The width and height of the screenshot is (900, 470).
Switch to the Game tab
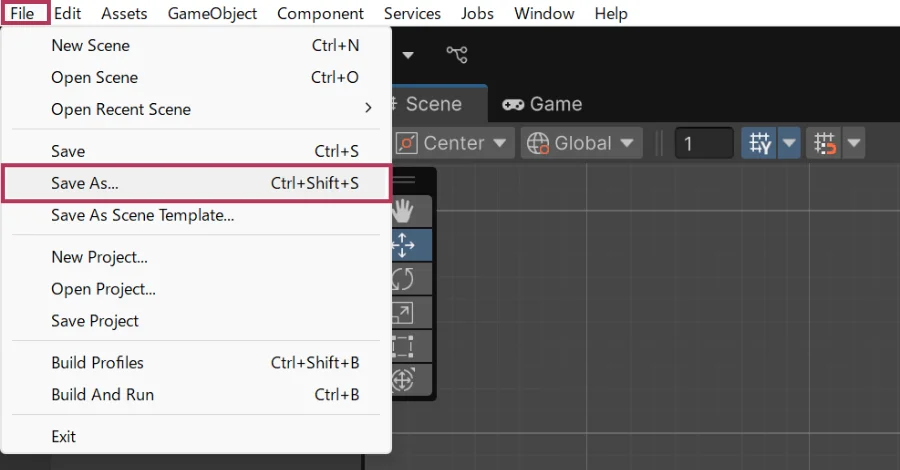click(x=542, y=104)
